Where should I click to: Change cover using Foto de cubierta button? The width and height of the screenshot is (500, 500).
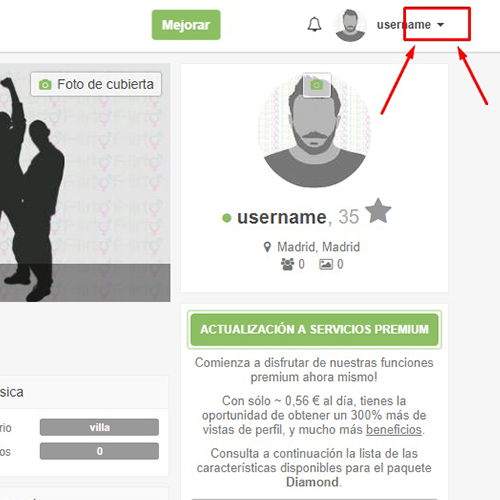coord(96,84)
